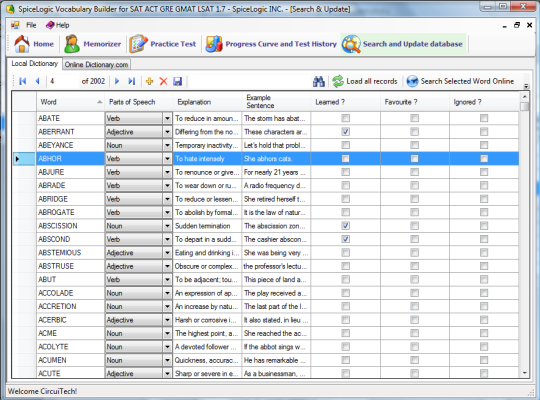Go to next record in navigator
The width and height of the screenshot is (540, 400).
(x=117, y=81)
